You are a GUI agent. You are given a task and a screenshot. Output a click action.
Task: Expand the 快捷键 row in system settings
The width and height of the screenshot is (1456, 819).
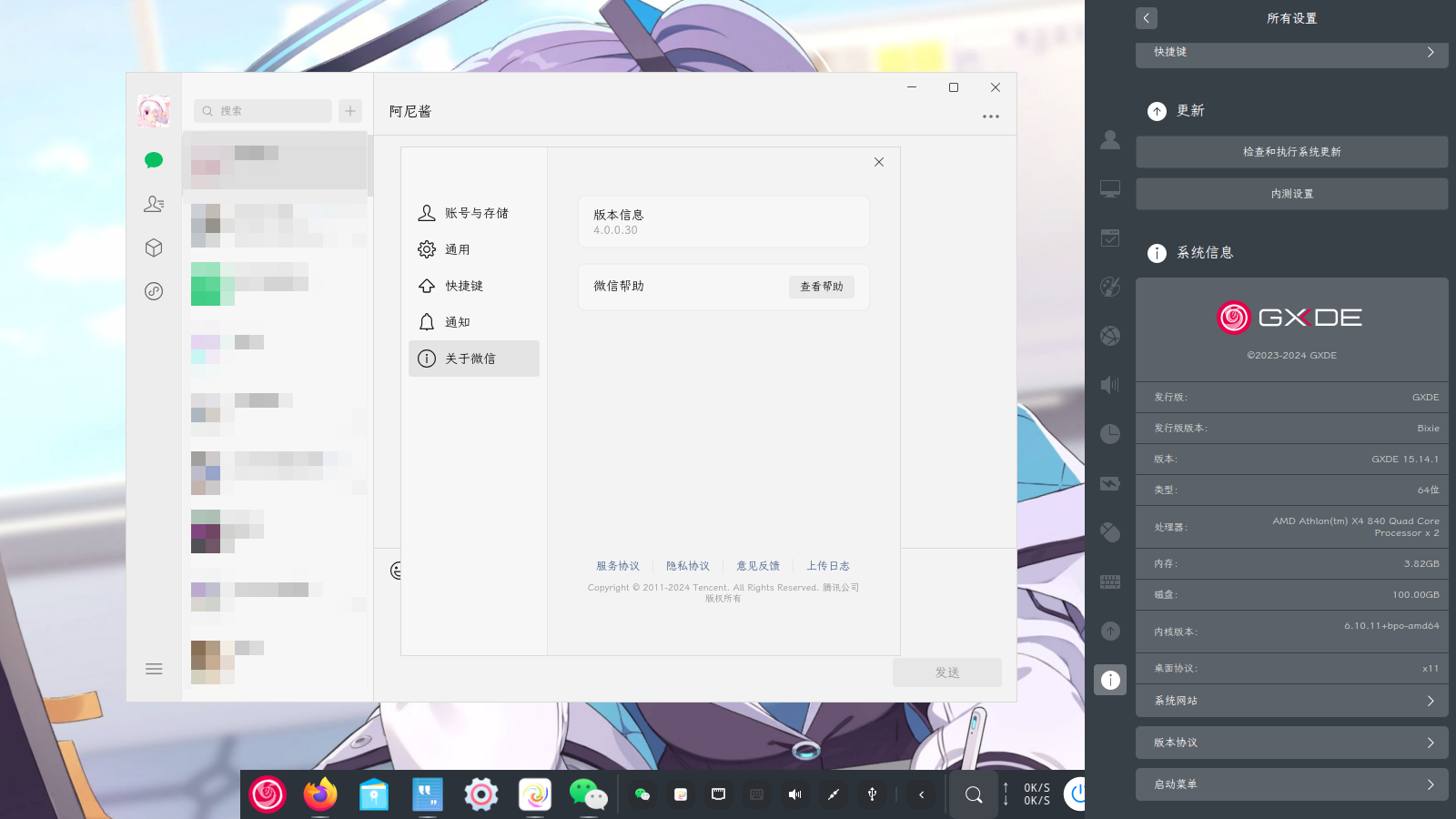[1291, 53]
